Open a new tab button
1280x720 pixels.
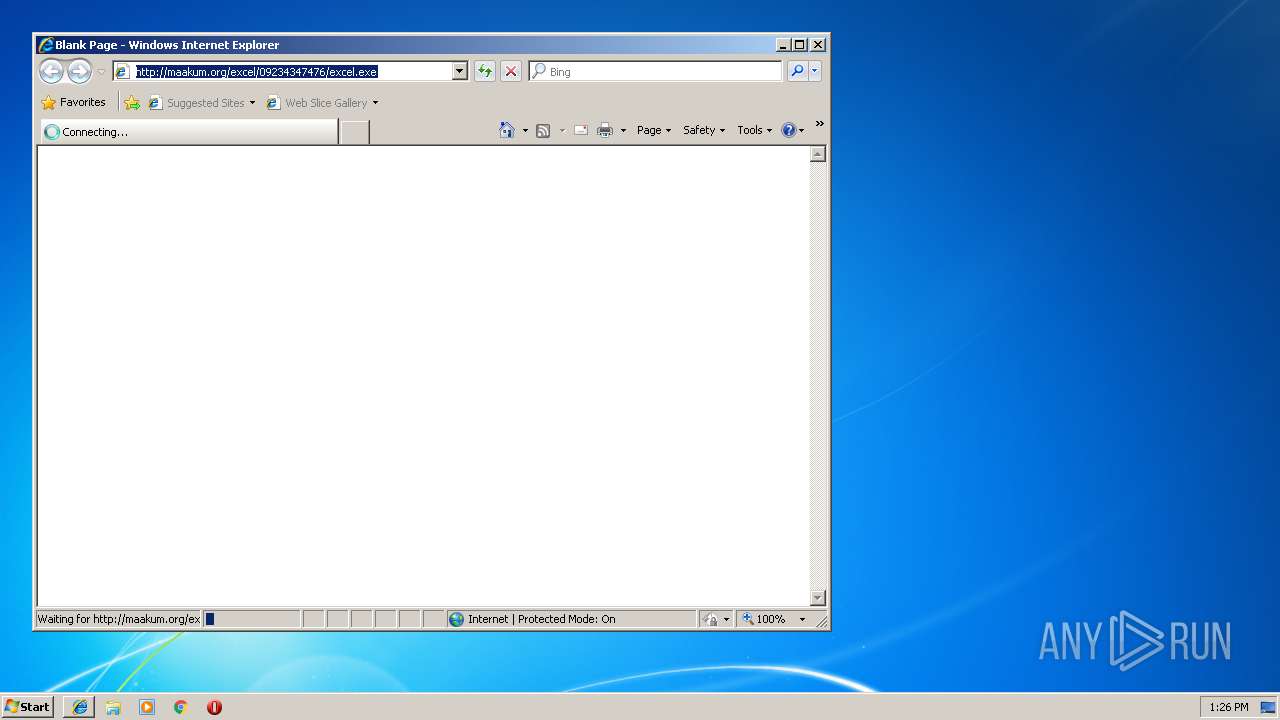click(x=354, y=132)
